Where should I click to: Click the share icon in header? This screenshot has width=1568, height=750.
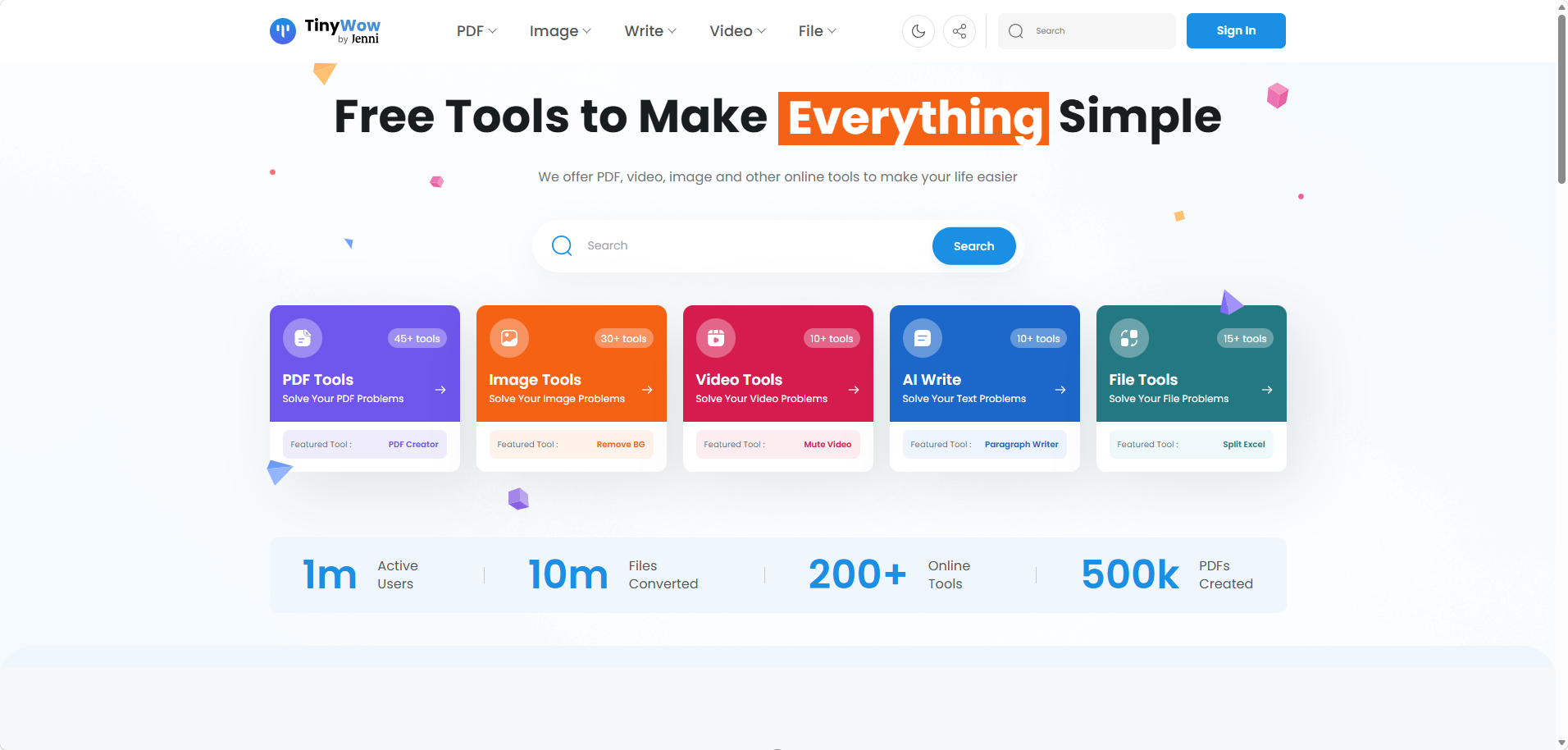[959, 31]
